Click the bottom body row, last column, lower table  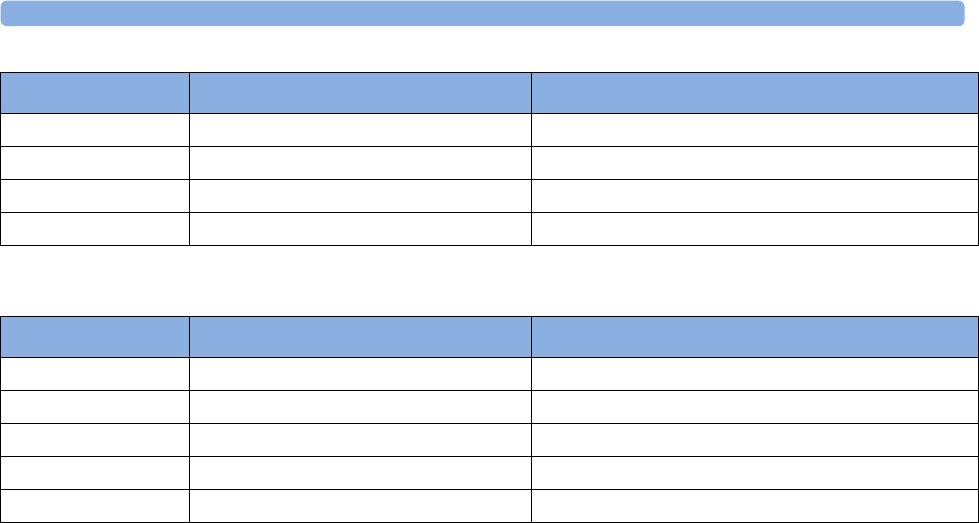[x=755, y=506]
